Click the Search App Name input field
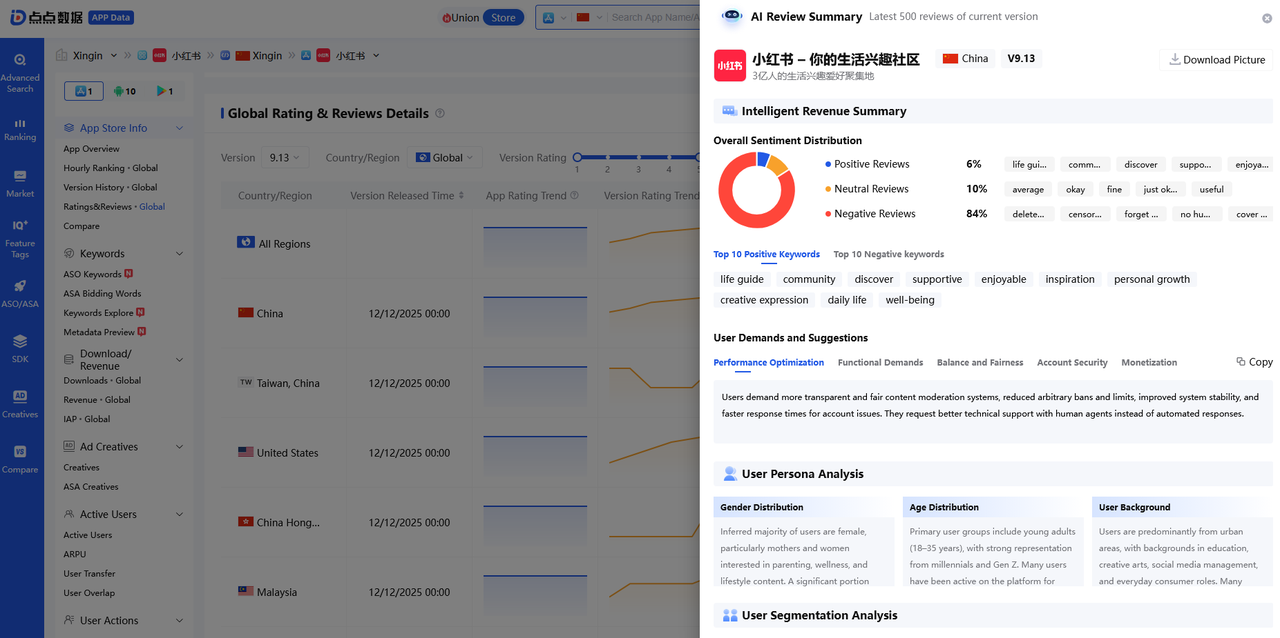 [655, 17]
